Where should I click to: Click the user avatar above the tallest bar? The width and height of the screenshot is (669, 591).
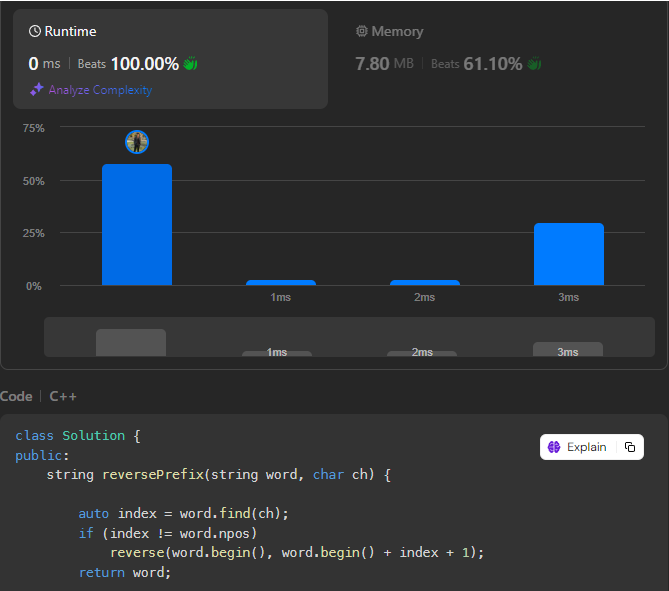tap(137, 142)
